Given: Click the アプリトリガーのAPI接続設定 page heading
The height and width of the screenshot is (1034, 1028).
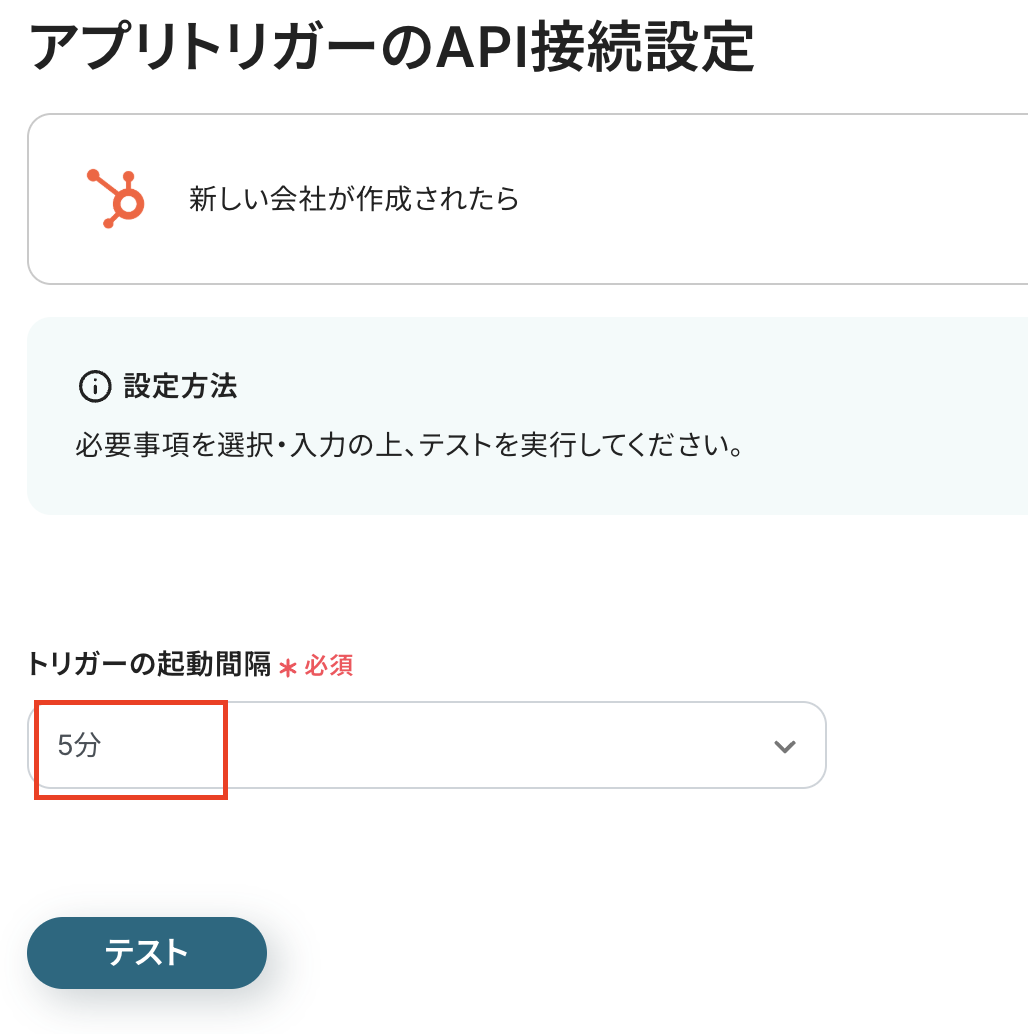Looking at the screenshot, I should 391,47.
